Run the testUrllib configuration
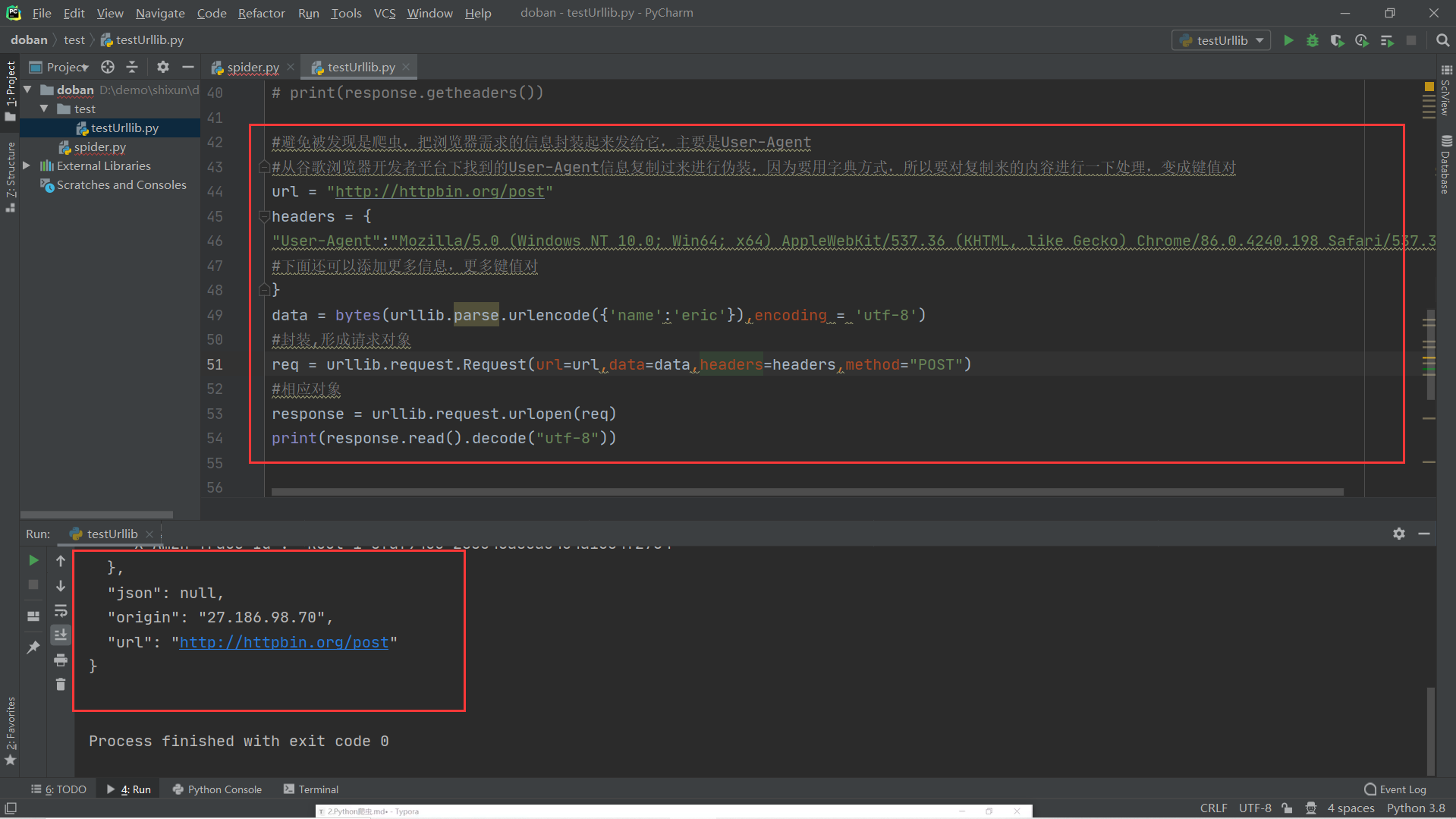Viewport: 1456px width, 819px height. 1288,40
